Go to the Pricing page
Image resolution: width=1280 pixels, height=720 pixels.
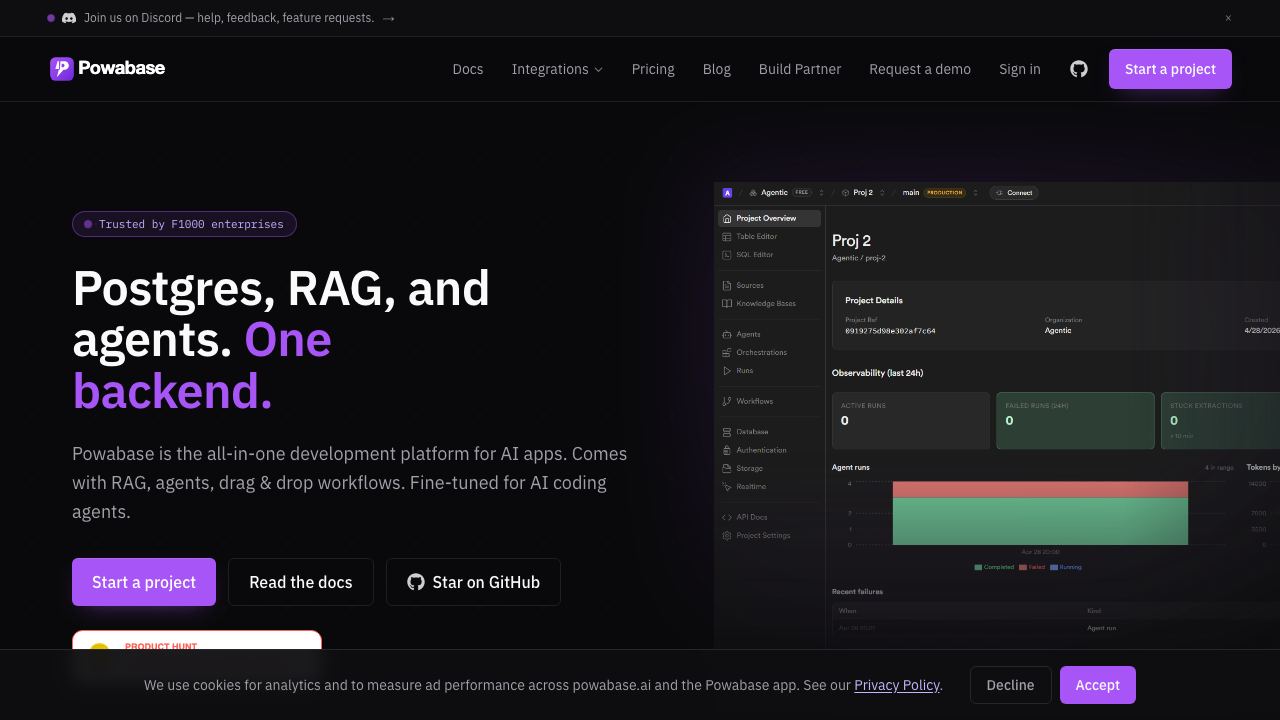pos(653,69)
